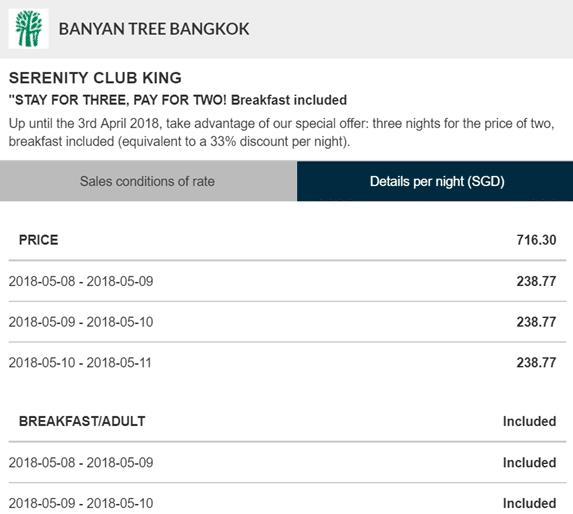
Task: Click the Stay for Three, Pay for Two offer title
Action: coord(178,100)
